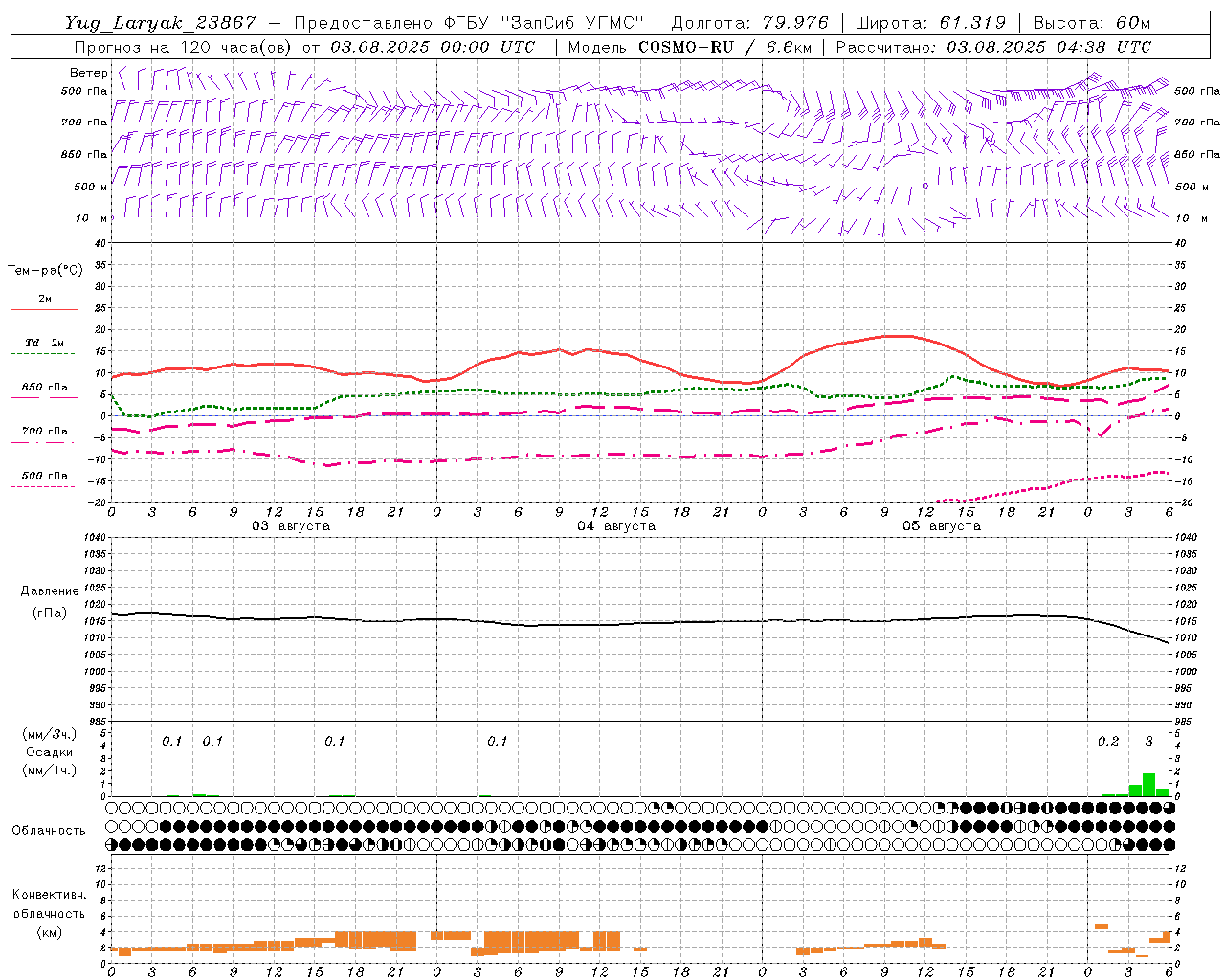Click the Давление pressure chart label
This screenshot has height=980, width=1225.
(50, 591)
